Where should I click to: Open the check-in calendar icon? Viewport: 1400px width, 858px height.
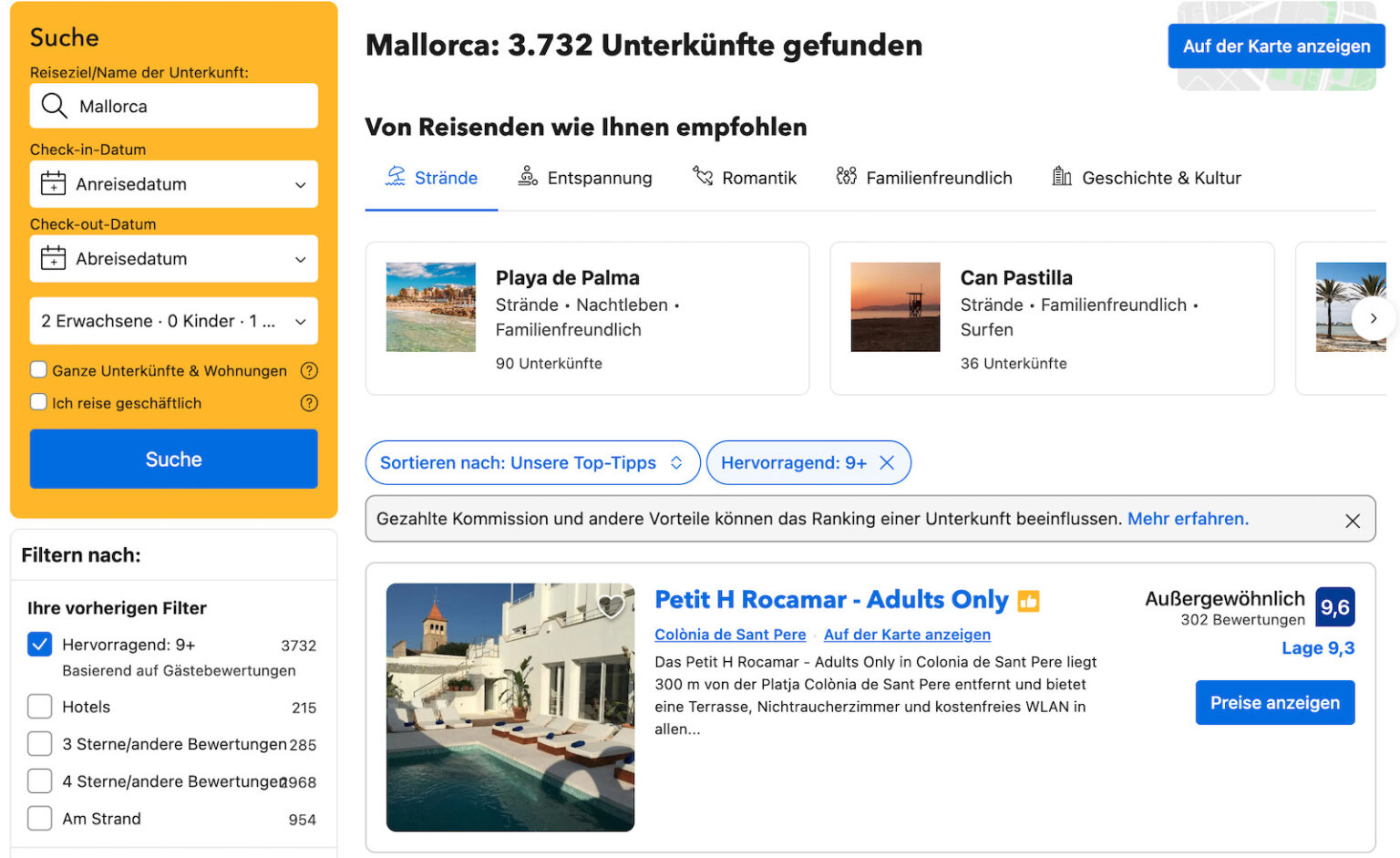[x=54, y=184]
